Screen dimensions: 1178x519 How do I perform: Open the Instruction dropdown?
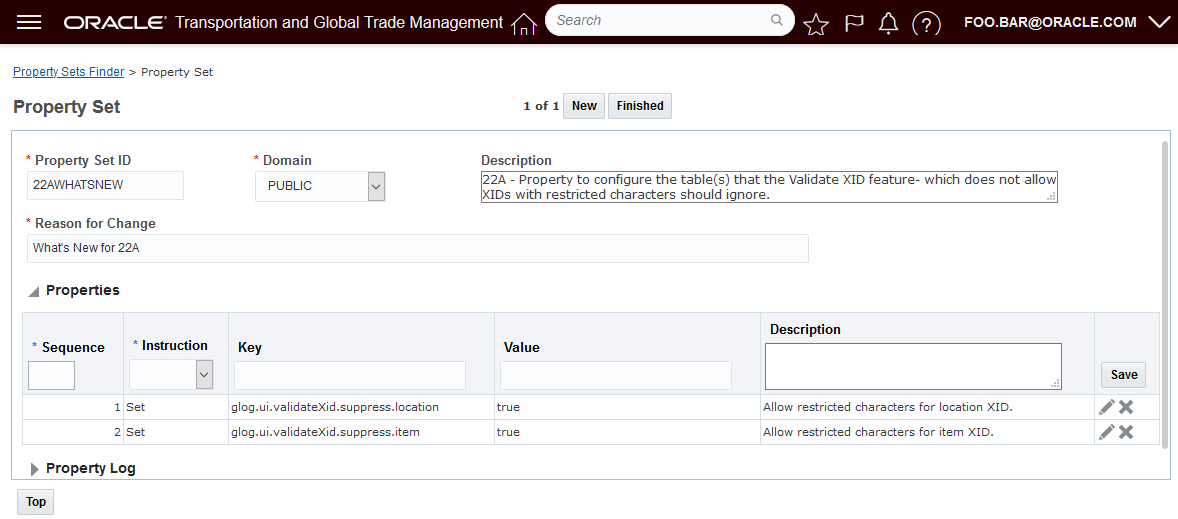point(204,374)
